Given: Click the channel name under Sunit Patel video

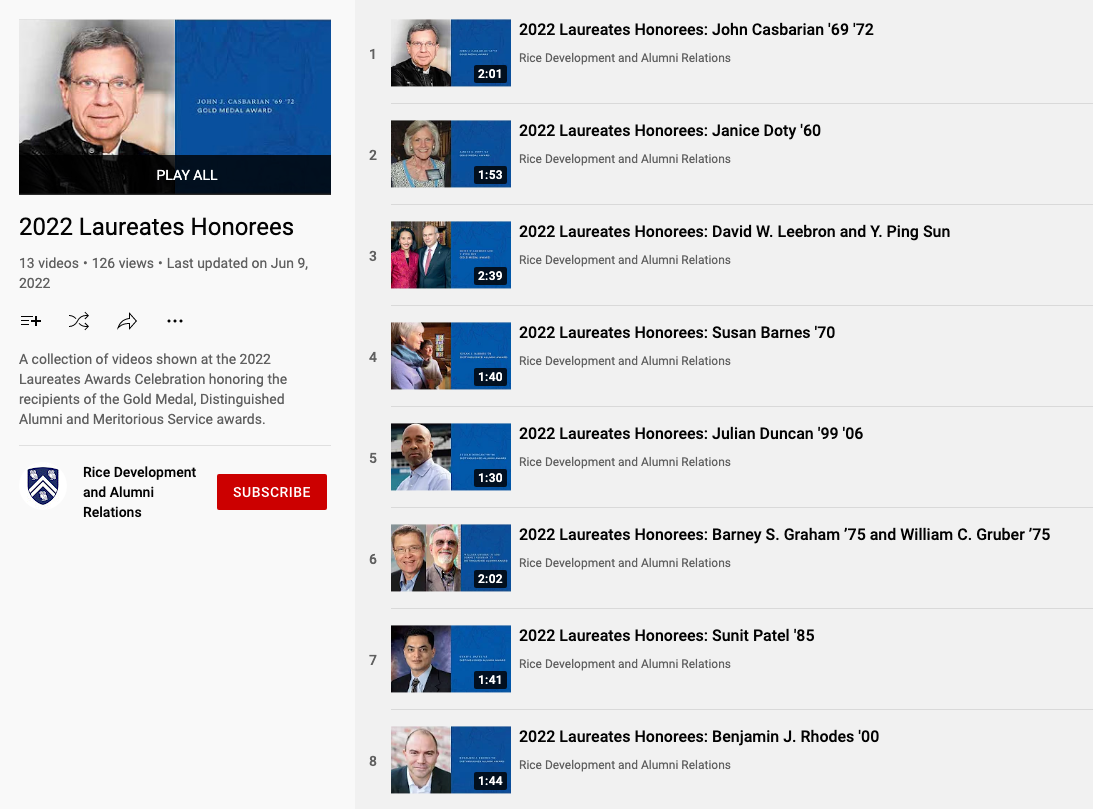Looking at the screenshot, I should click(625, 664).
